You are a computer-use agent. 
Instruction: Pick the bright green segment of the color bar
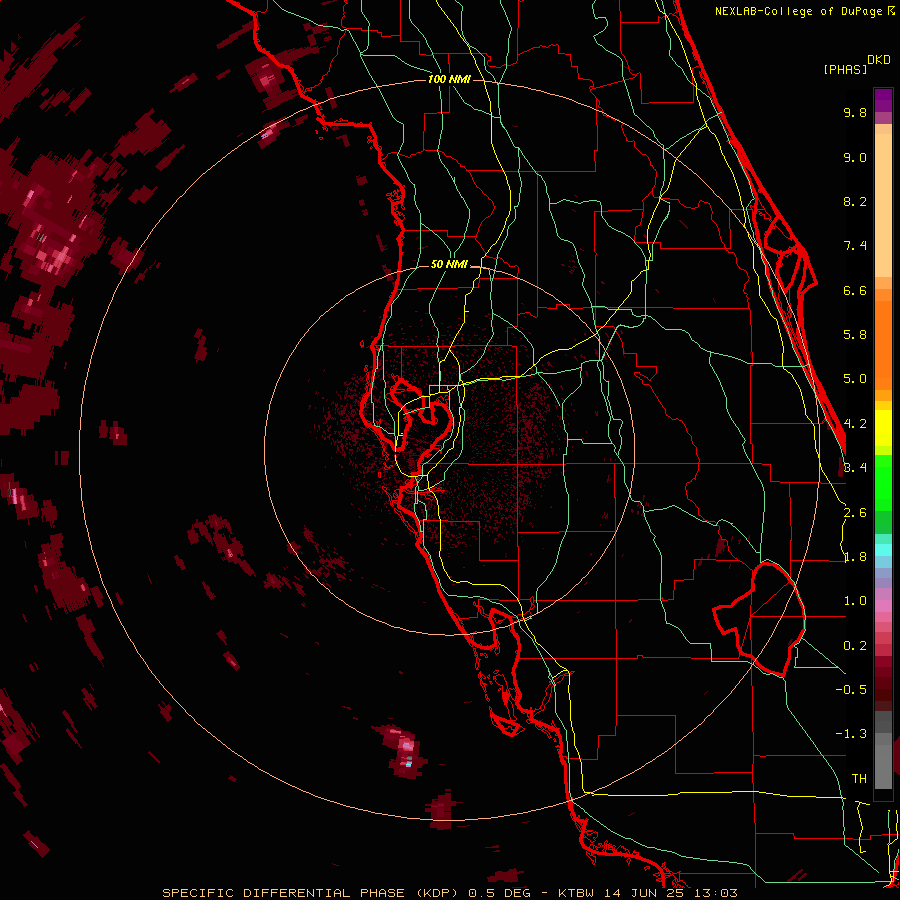[x=883, y=482]
